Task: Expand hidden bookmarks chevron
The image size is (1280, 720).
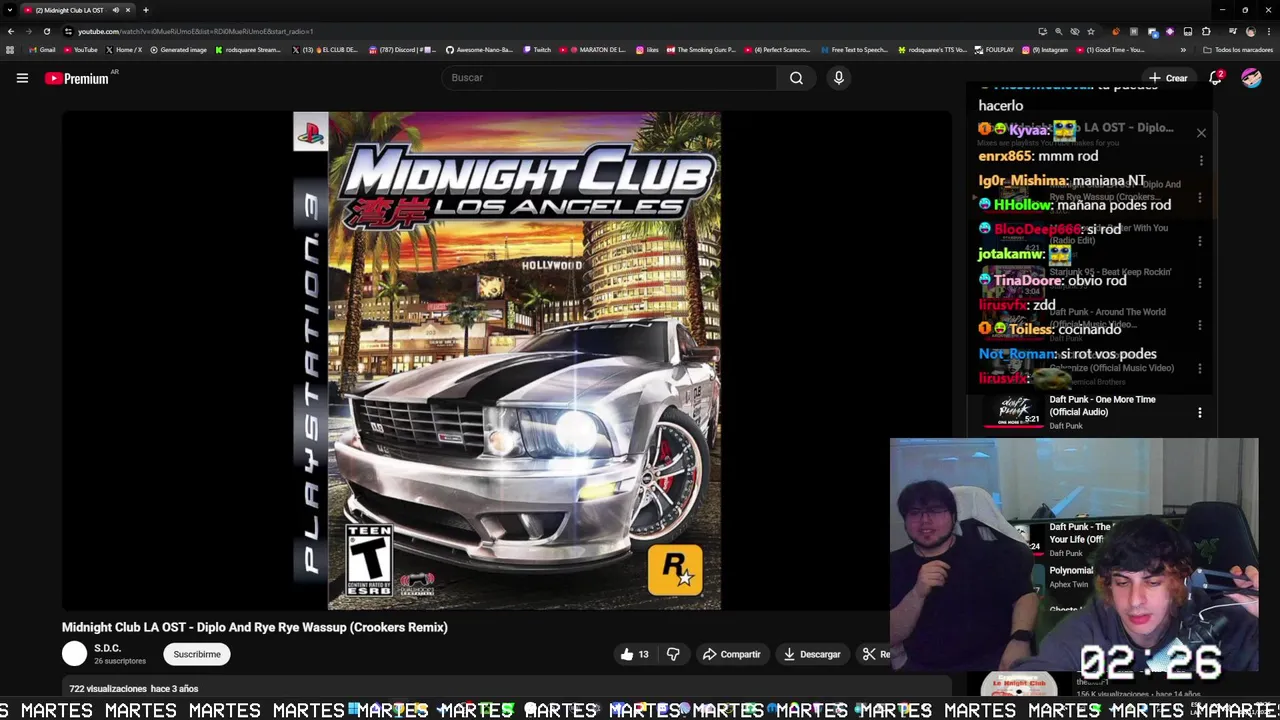Action: [x=1183, y=50]
